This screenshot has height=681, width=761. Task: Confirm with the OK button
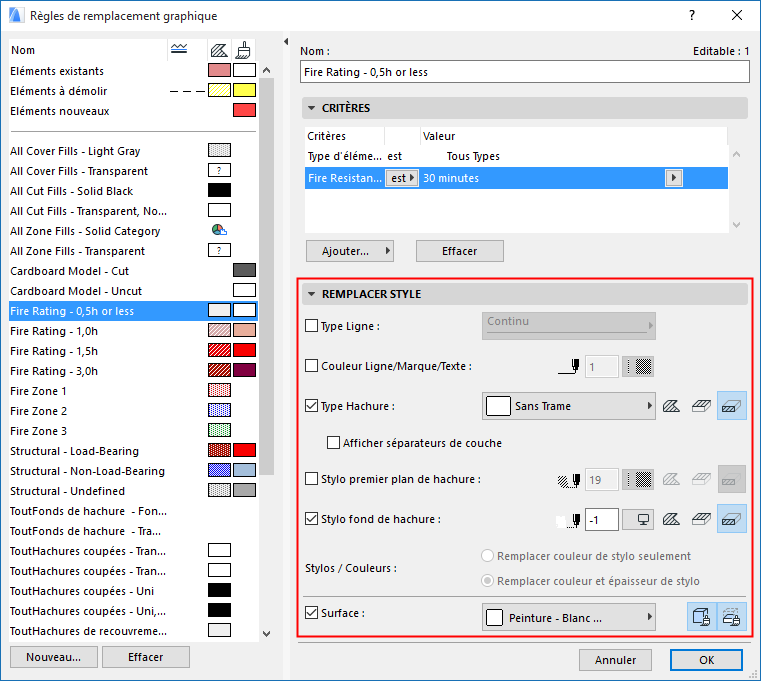[x=706, y=660]
